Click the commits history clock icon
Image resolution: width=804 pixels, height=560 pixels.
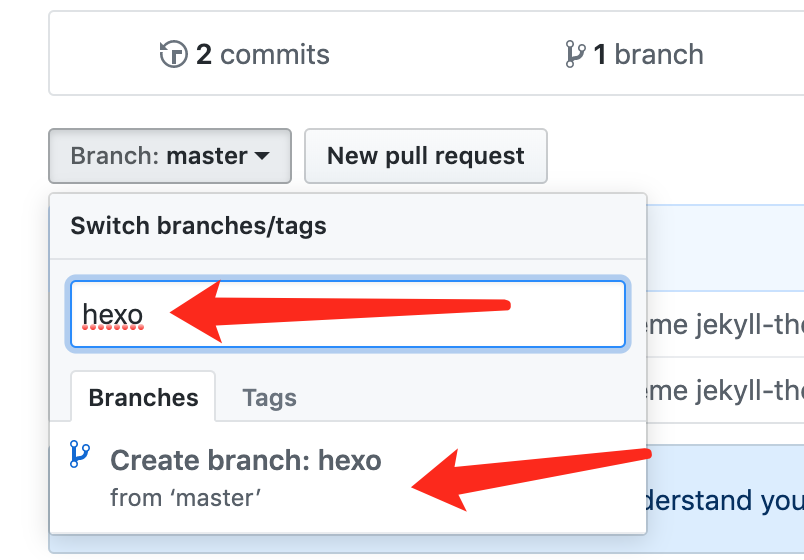pos(174,54)
